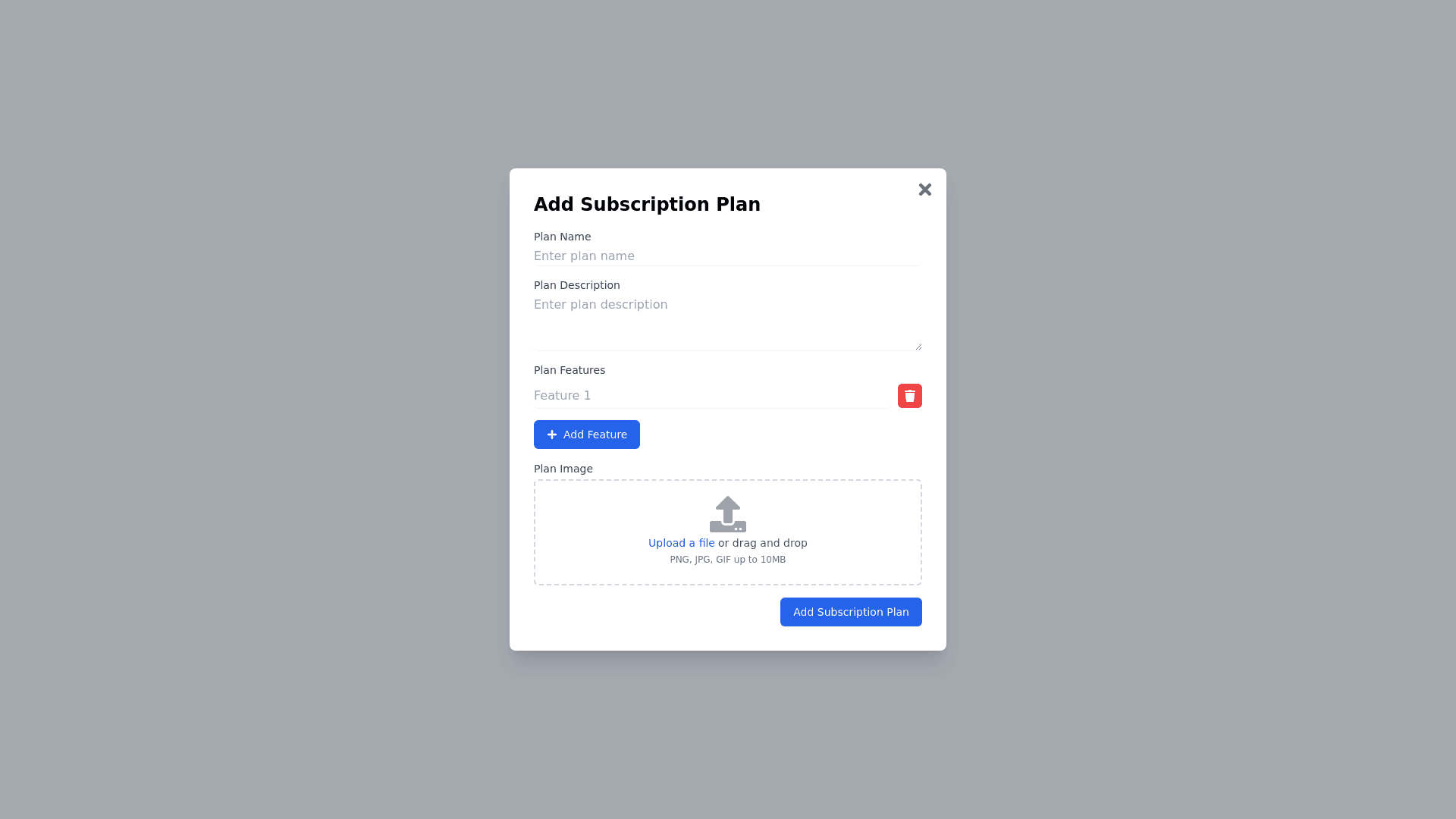1456x819 pixels.
Task: Close the Add Subscription Plan dialog
Action: [924, 190]
